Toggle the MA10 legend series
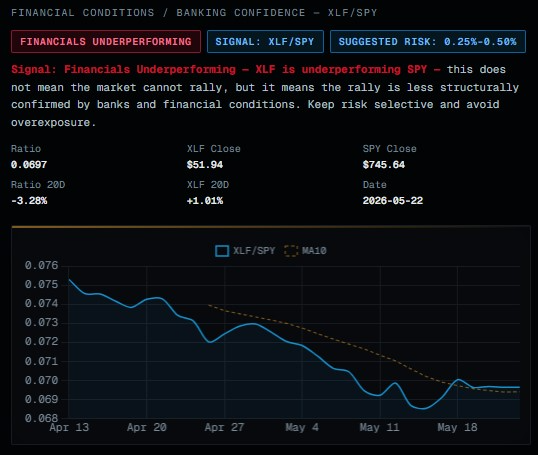The image size is (538, 455). point(305,251)
